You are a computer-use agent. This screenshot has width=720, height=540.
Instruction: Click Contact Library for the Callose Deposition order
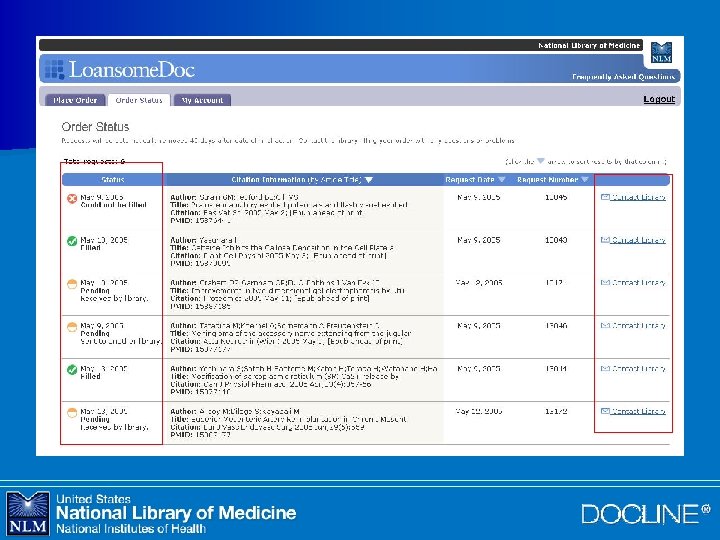pos(638,240)
